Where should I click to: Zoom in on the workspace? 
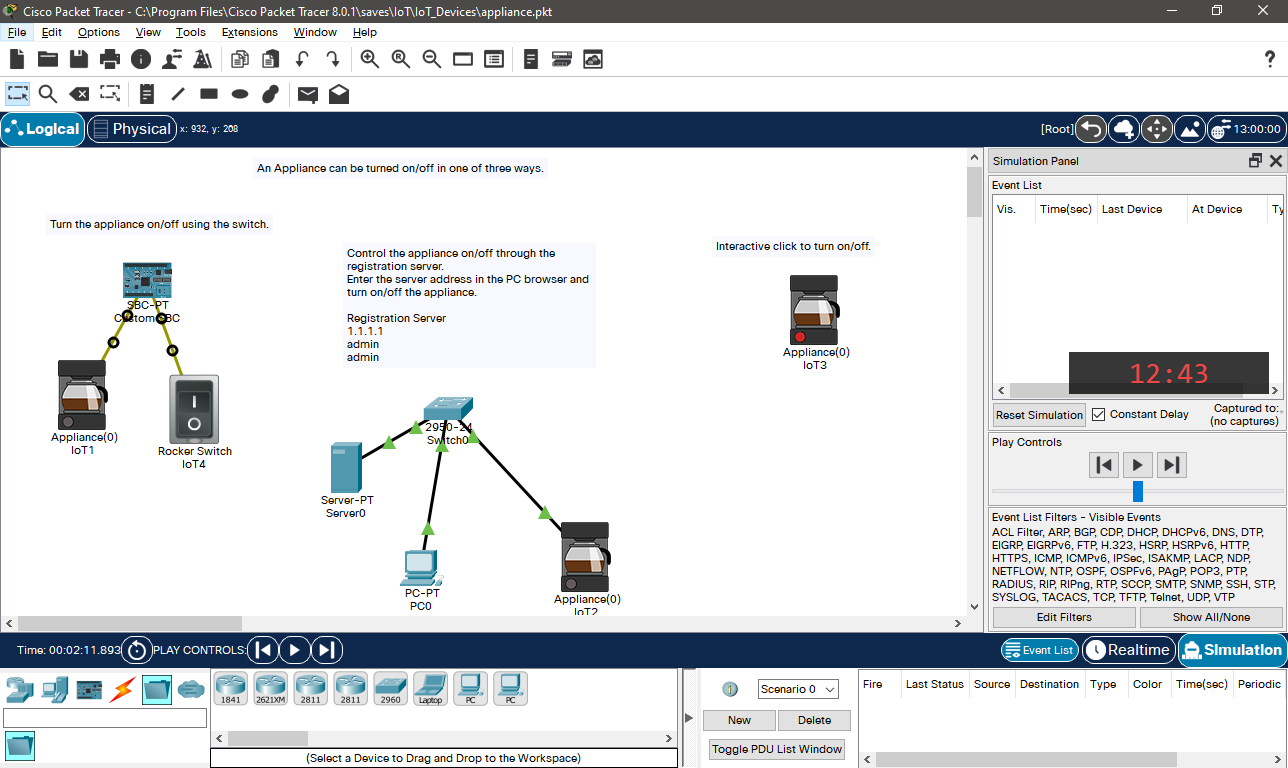(x=370, y=59)
